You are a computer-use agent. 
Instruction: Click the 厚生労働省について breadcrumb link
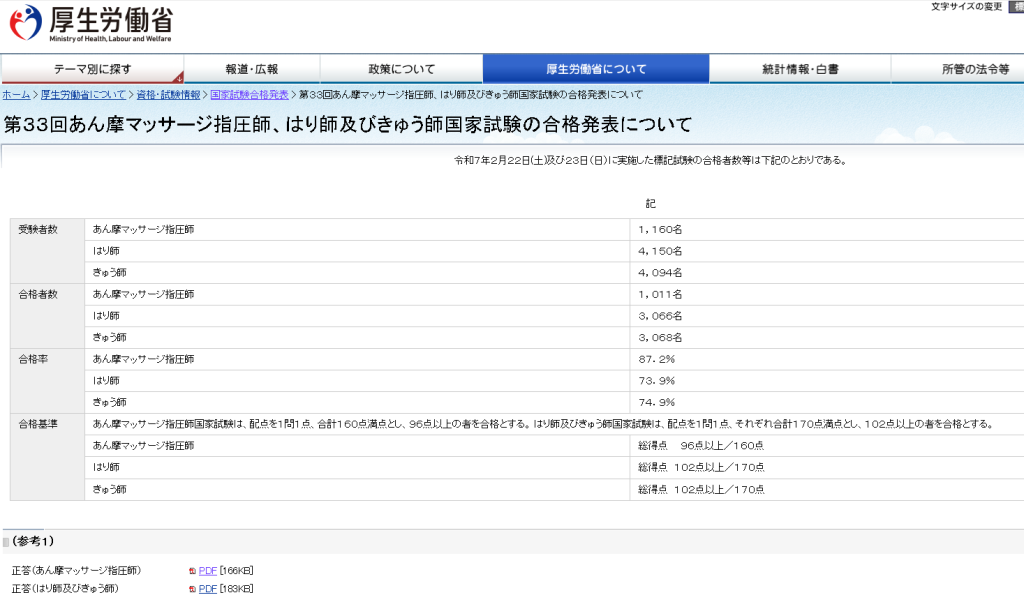pyautogui.click(x=84, y=95)
